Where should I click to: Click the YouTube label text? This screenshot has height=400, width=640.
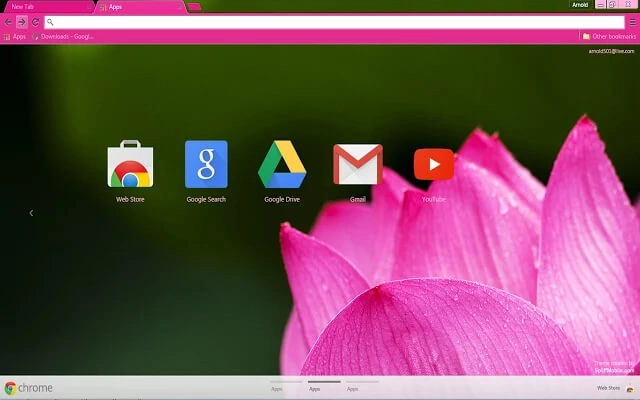coord(434,200)
